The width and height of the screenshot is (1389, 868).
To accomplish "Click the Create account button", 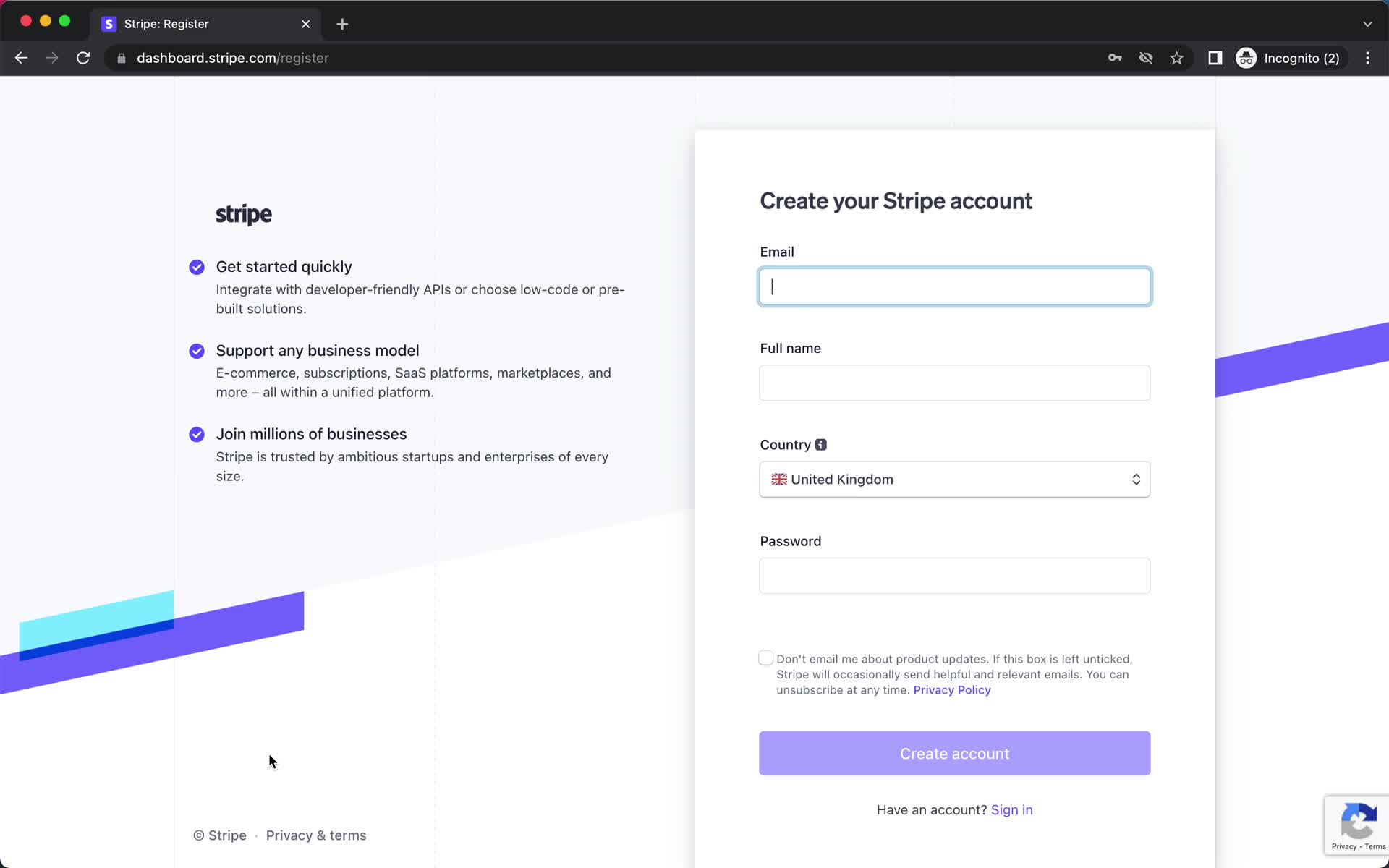I will coord(954,753).
